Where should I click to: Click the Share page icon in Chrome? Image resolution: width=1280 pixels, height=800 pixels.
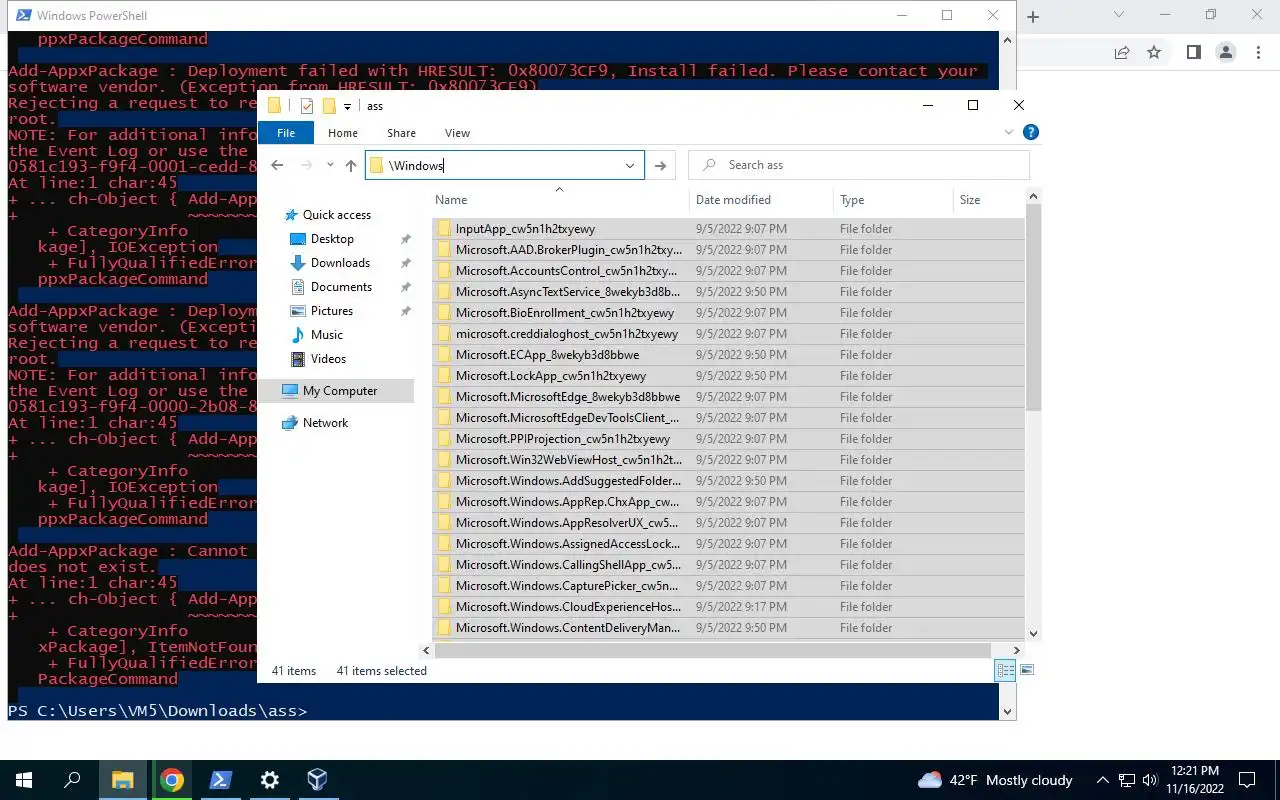tap(1122, 52)
